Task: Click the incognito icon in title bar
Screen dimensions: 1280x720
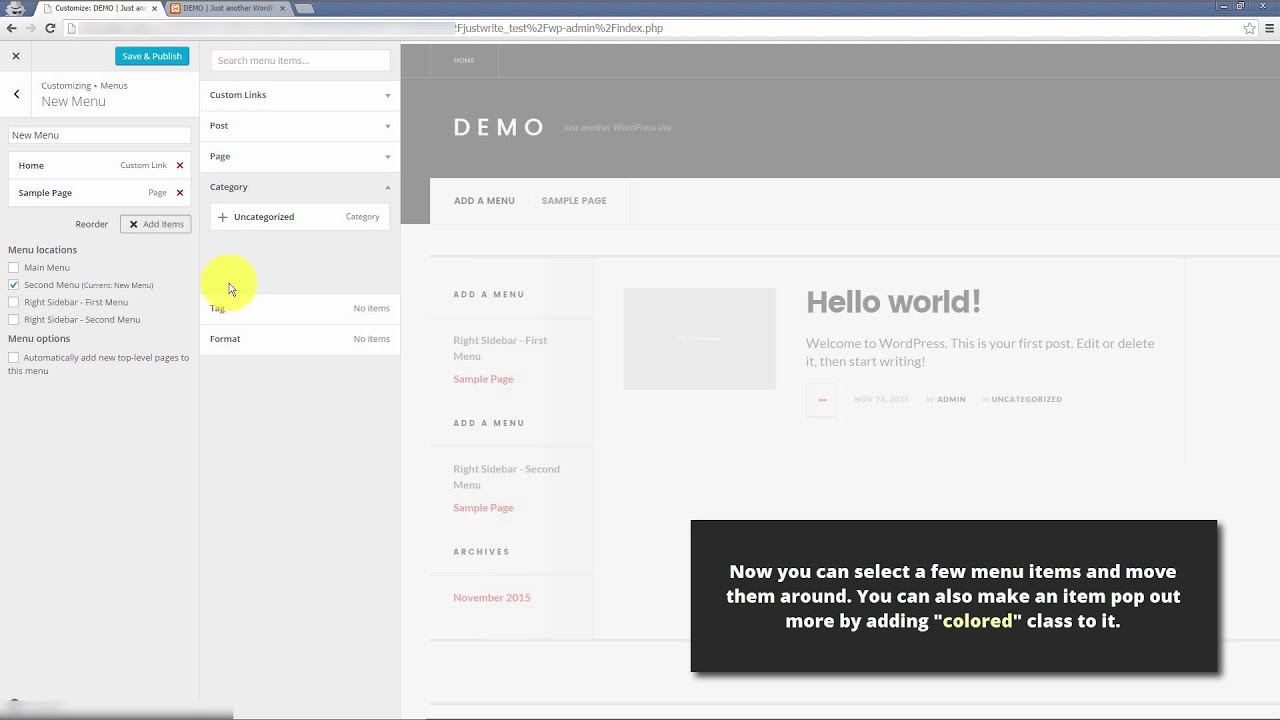Action: point(14,8)
